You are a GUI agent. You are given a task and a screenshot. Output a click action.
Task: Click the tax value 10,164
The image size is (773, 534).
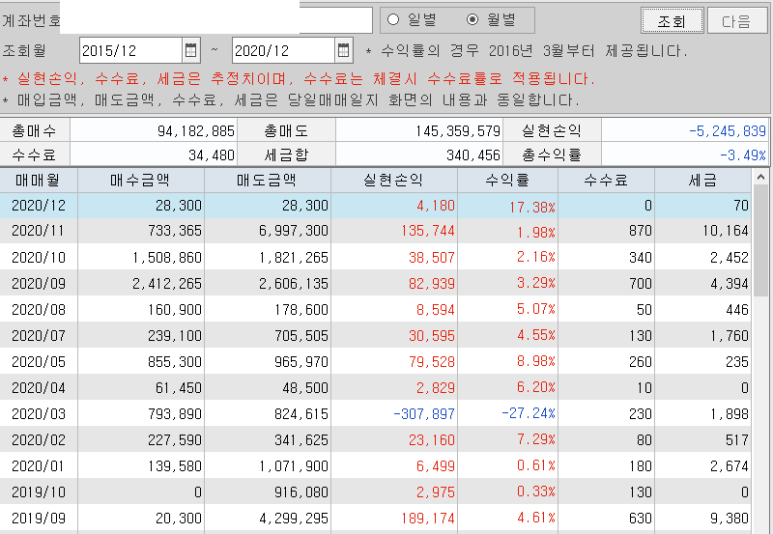point(726,231)
